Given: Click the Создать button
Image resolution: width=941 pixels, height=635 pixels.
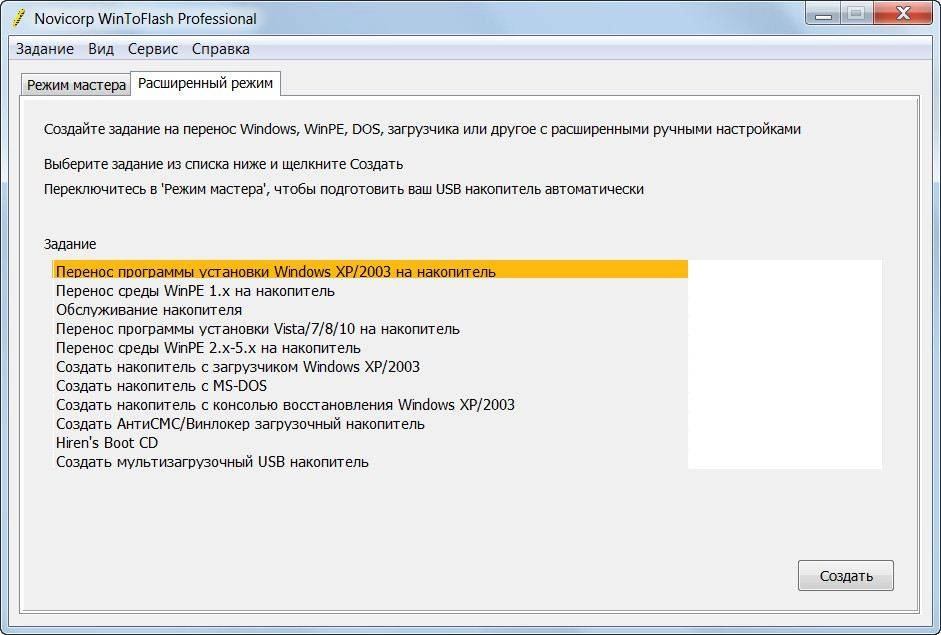Looking at the screenshot, I should (846, 576).
